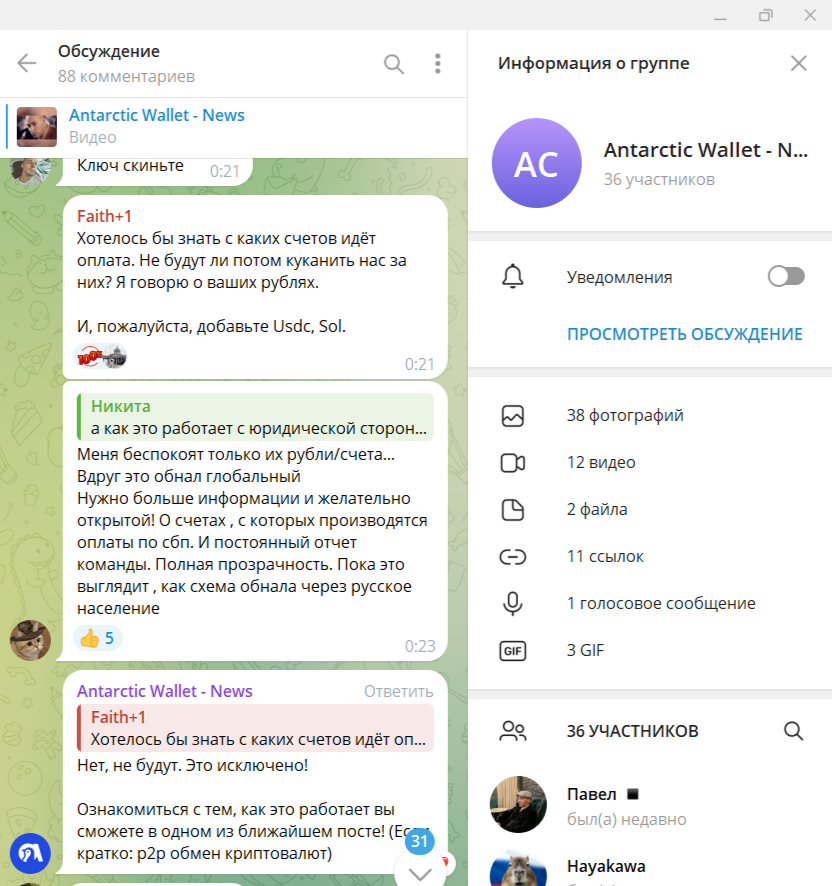Click the 100% reaction on Faith+1 message

click(101, 357)
